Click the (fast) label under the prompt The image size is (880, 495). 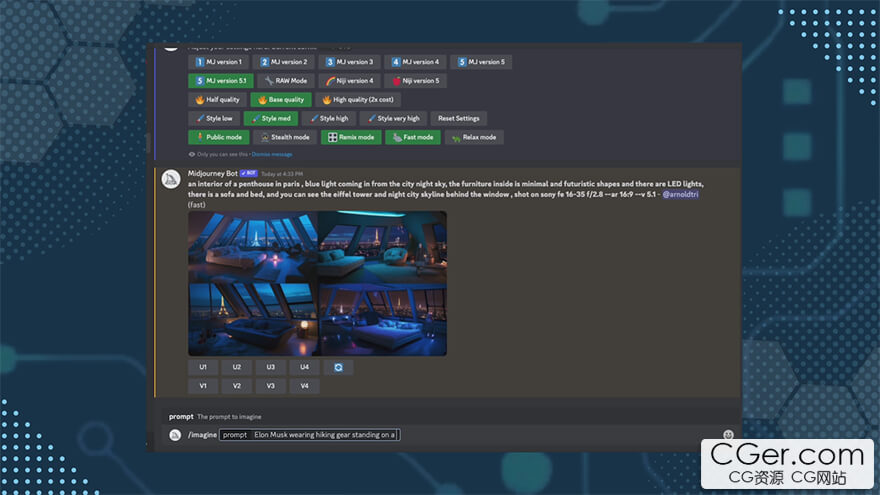pyautogui.click(x=196, y=205)
